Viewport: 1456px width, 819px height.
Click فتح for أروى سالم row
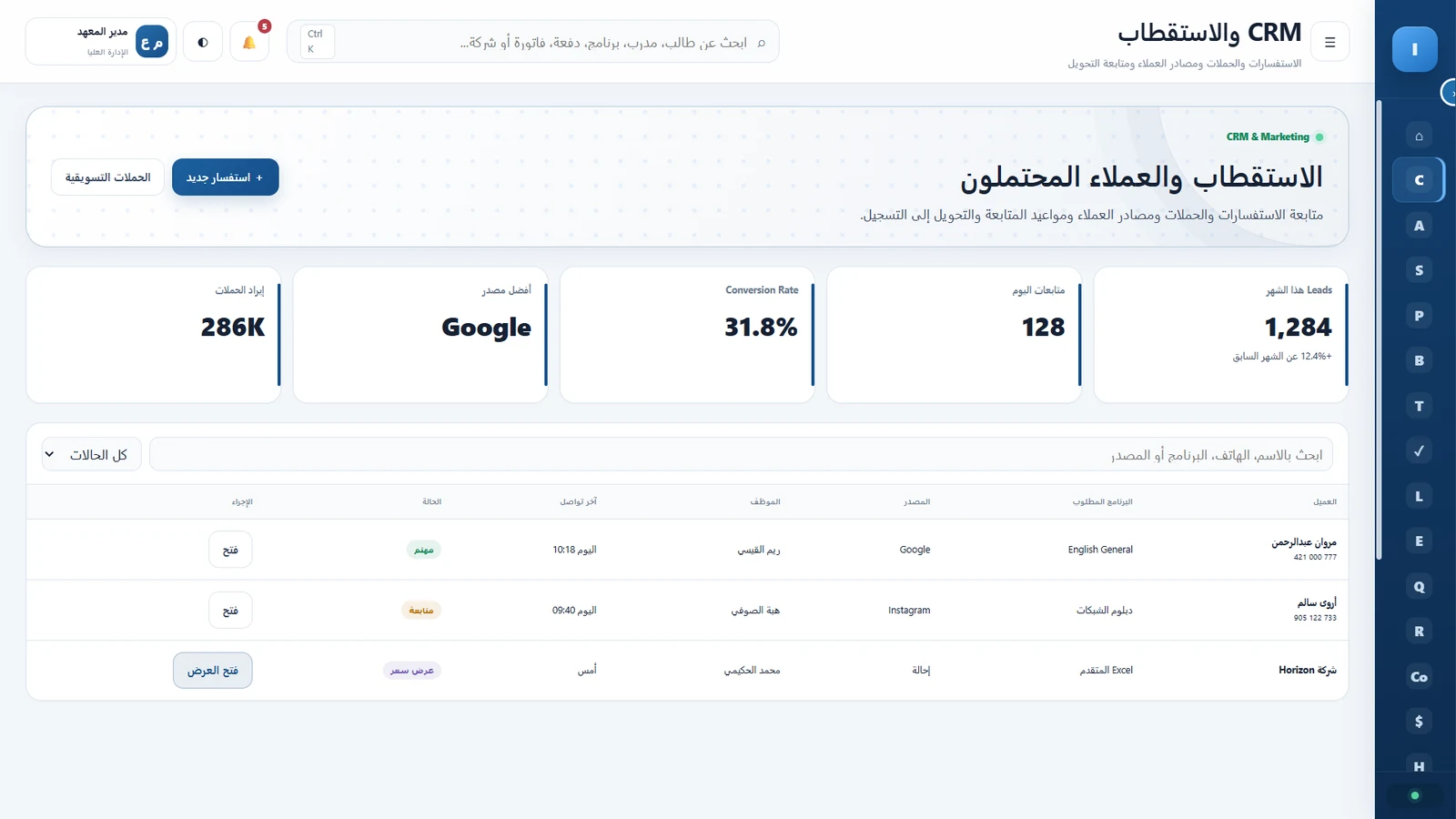(230, 611)
